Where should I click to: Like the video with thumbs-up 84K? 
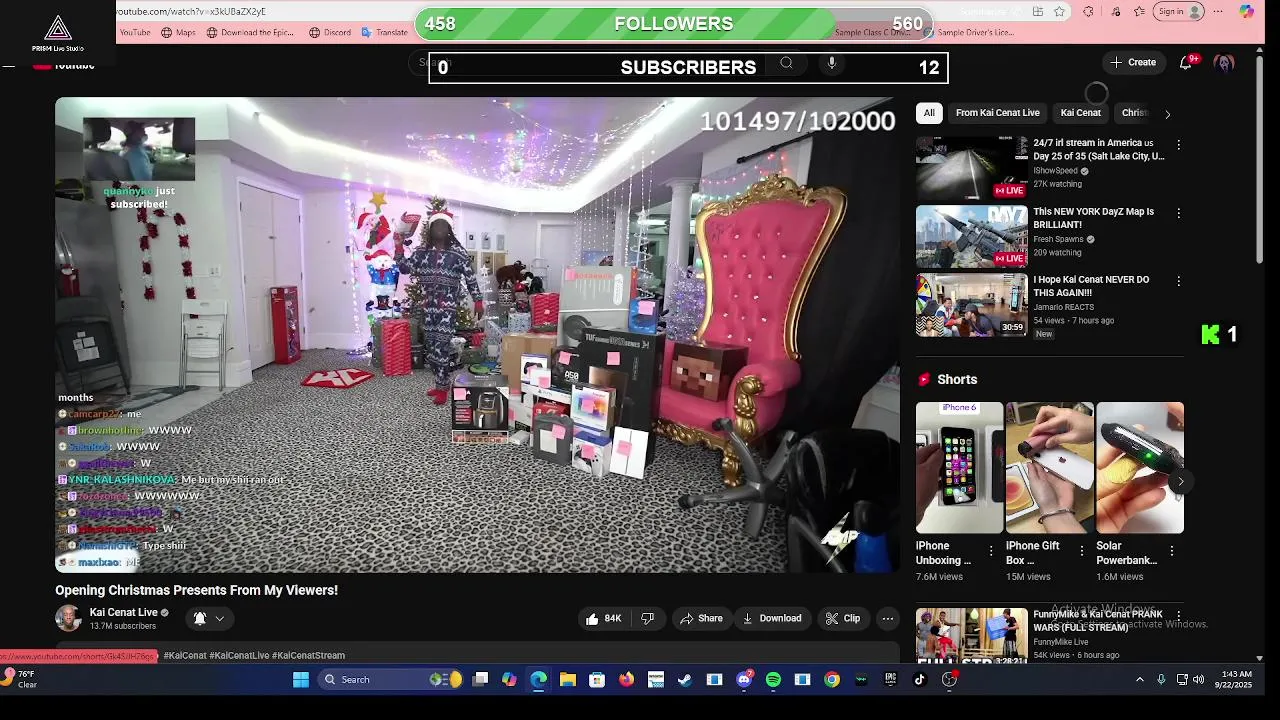[603, 618]
